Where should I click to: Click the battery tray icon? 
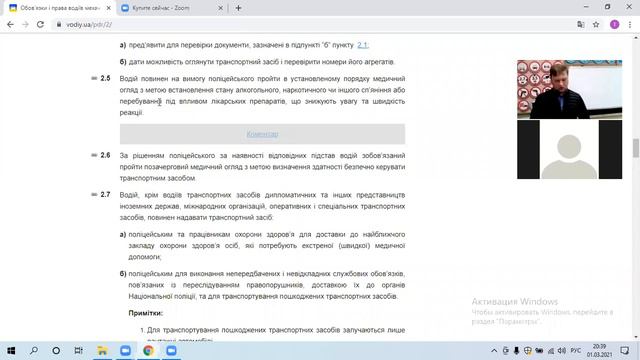click(x=539, y=351)
